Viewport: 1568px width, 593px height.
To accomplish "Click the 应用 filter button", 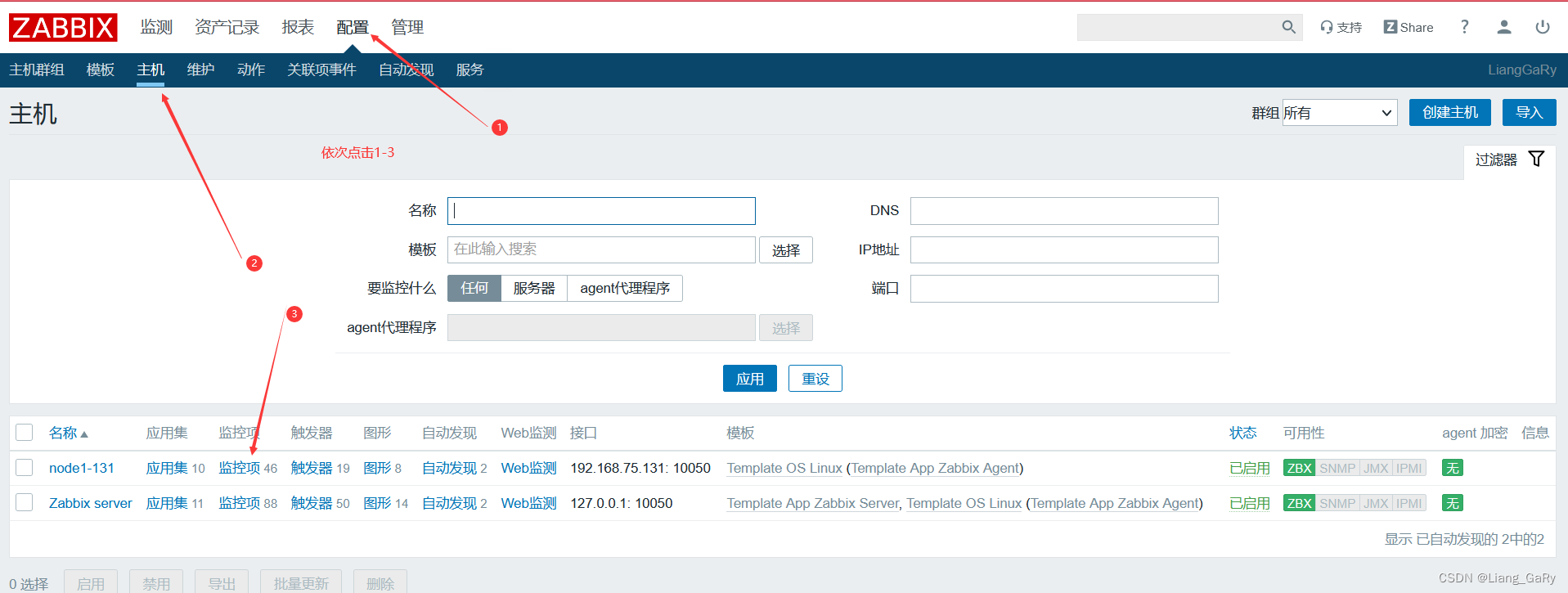I will pyautogui.click(x=750, y=379).
